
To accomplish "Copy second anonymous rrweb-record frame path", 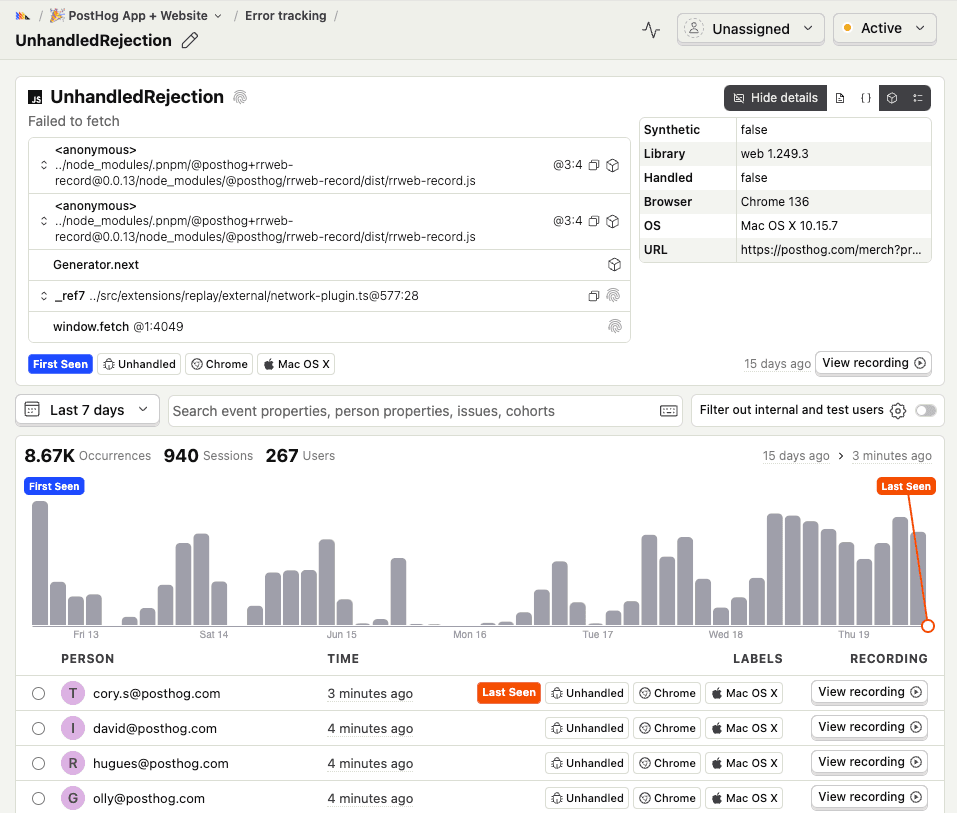I will 594,222.
